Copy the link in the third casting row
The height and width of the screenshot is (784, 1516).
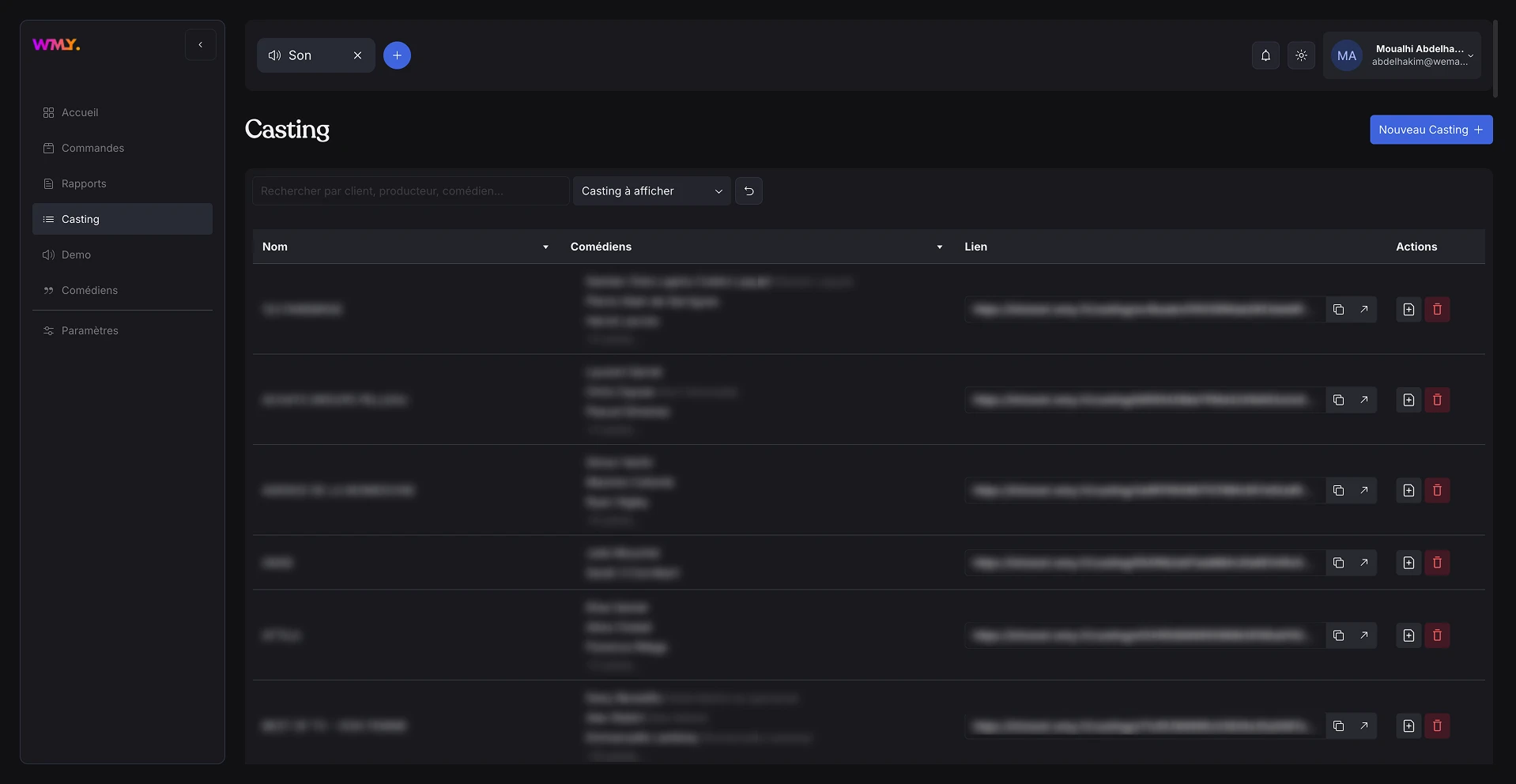tap(1338, 491)
